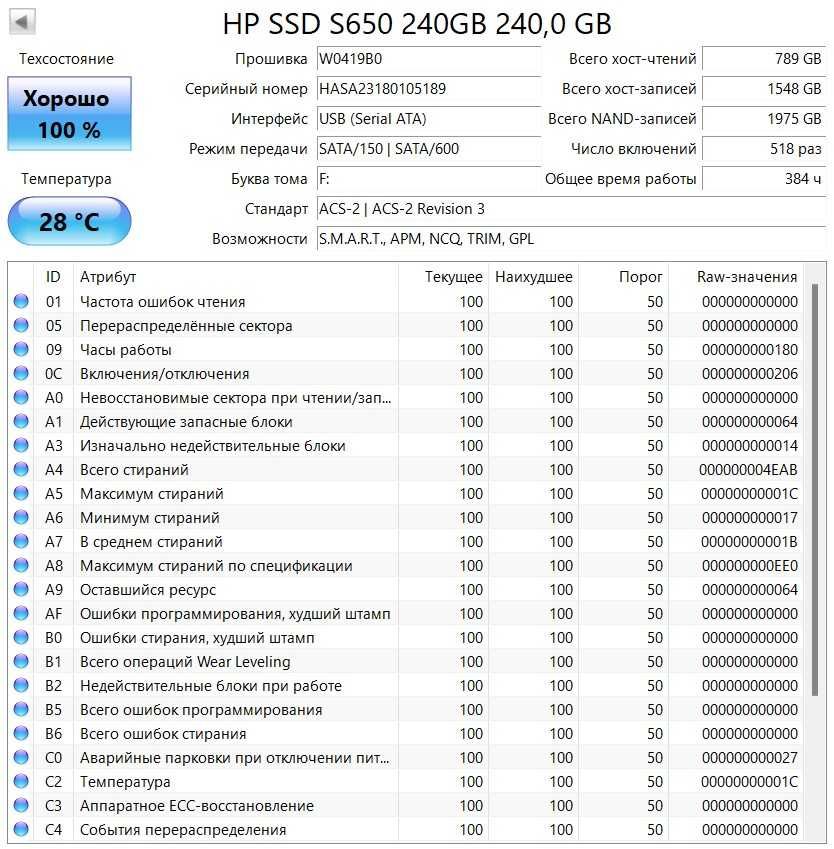Click the raw value 000000000027
The height and width of the screenshot is (849, 834).
tap(750, 757)
